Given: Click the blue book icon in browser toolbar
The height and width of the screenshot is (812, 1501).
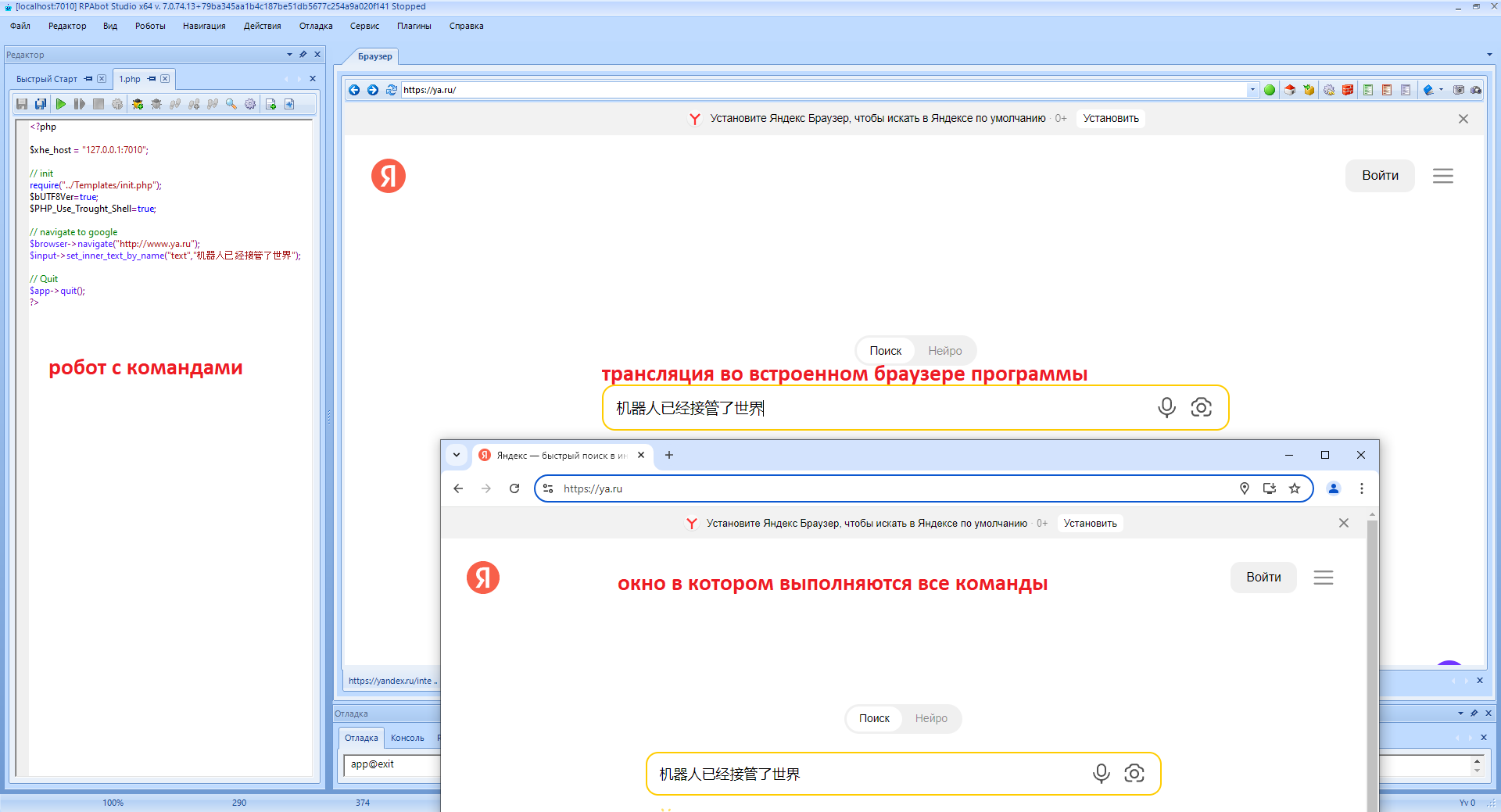Looking at the screenshot, I should [x=1428, y=90].
